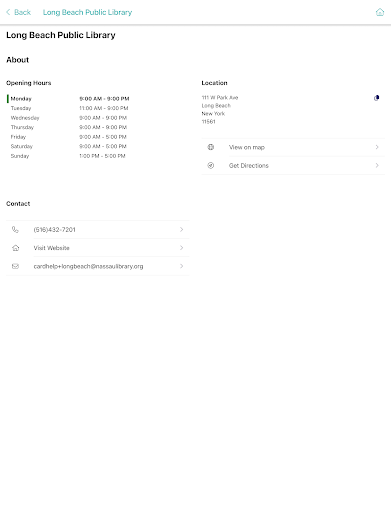Viewport: 391px width, 512px height.
Task: Open the View on map chevron
Action: 377,147
